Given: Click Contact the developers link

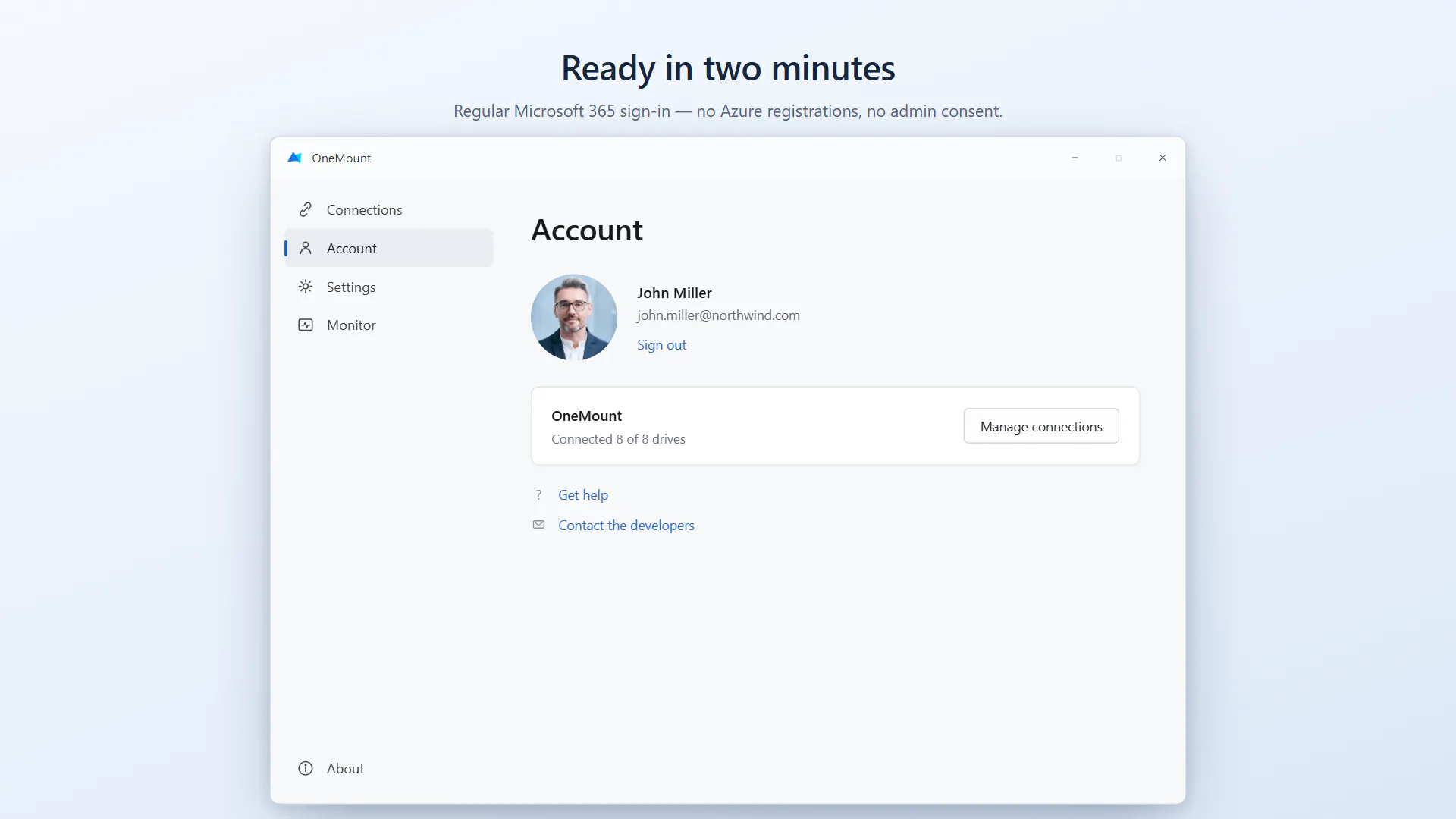Looking at the screenshot, I should point(626,526).
